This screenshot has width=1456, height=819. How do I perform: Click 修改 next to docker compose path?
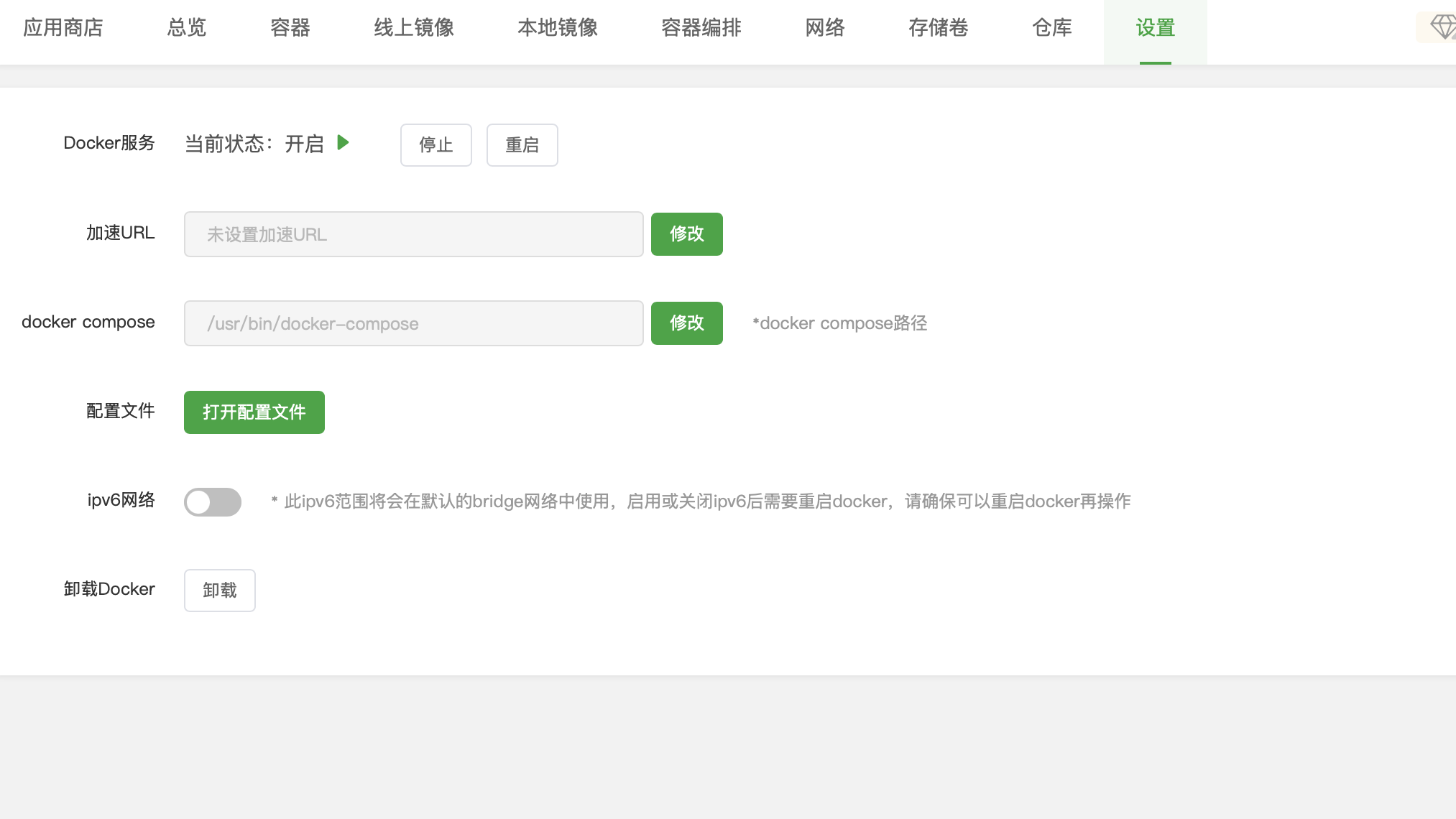tap(687, 323)
